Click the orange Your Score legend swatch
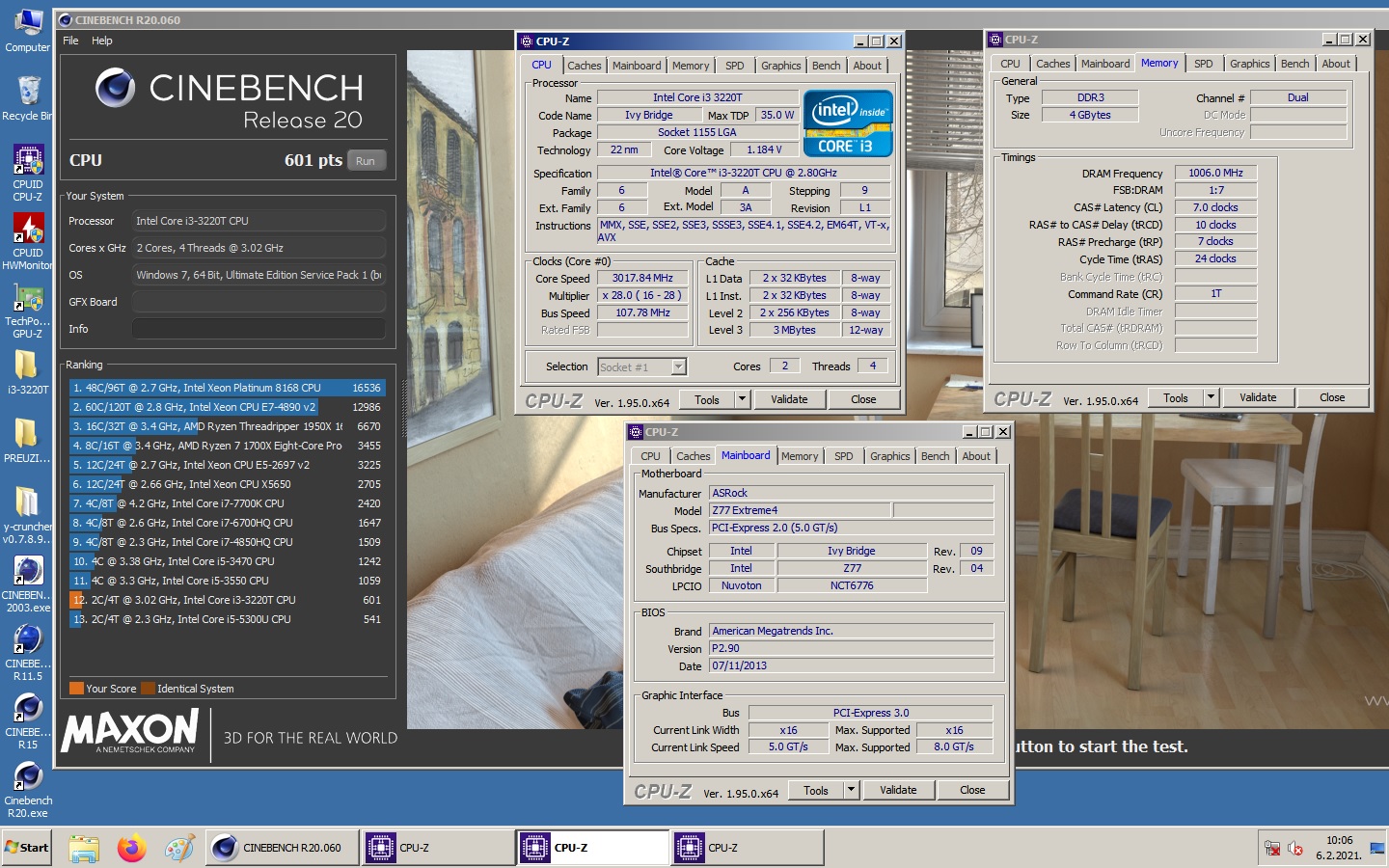This screenshot has height=868, width=1389. click(76, 689)
